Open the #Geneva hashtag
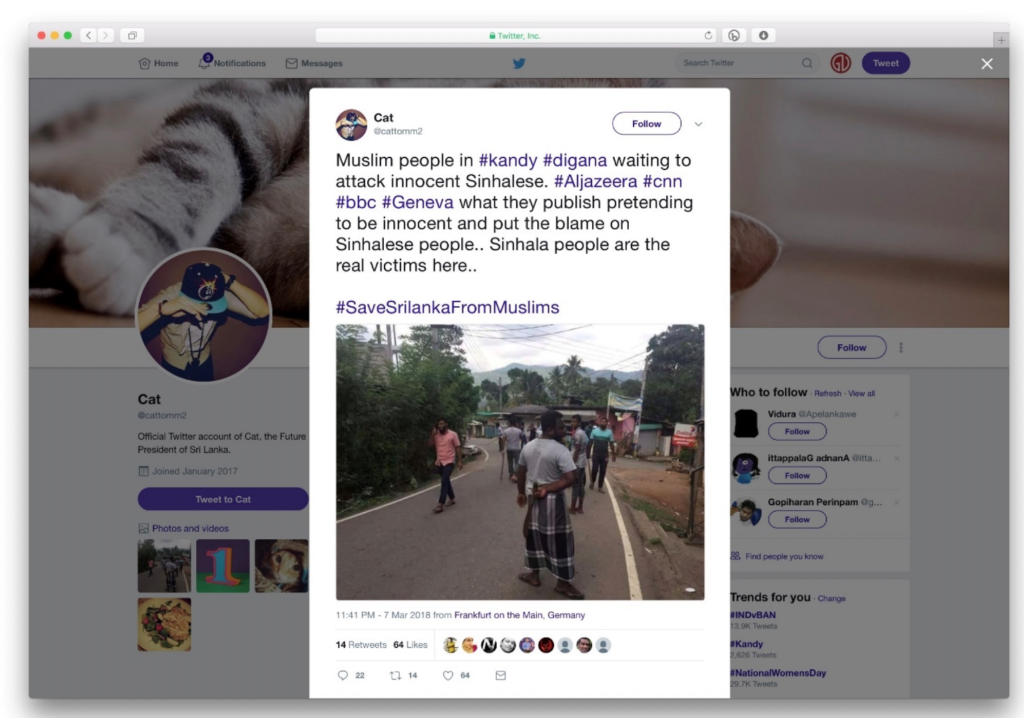The image size is (1024, 718). click(x=417, y=202)
